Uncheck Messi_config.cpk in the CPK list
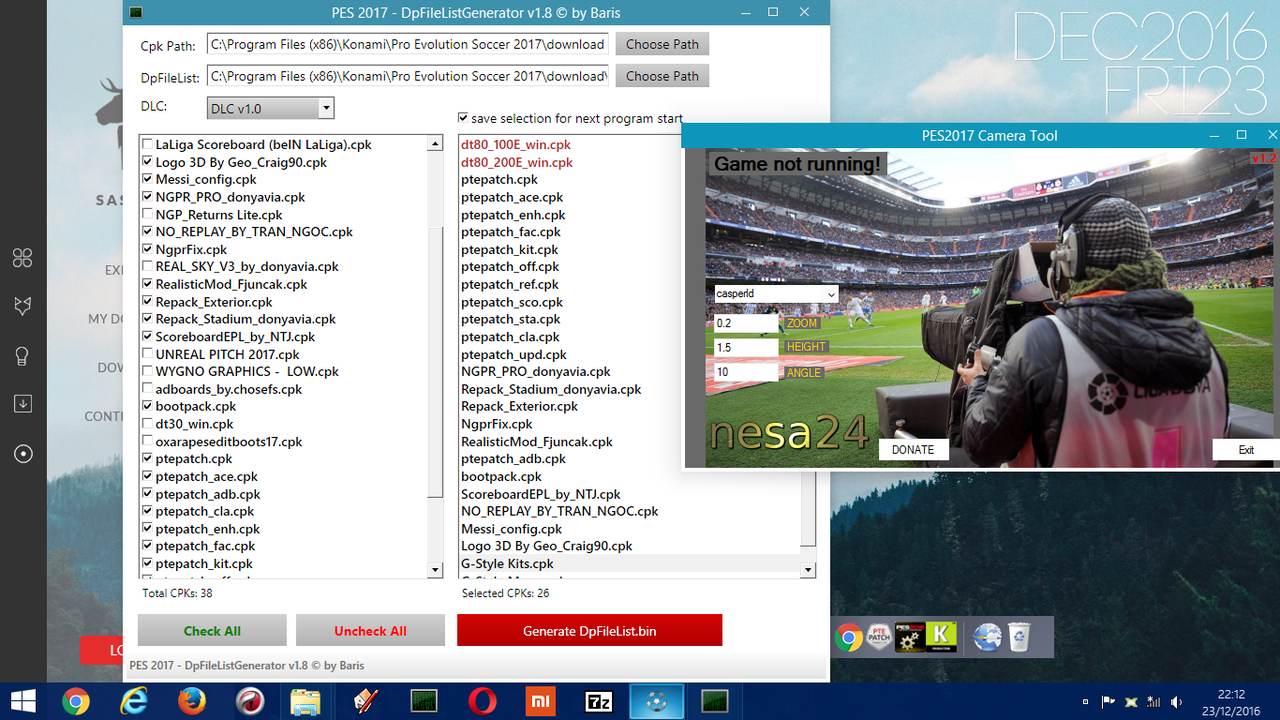1280x720 pixels. [148, 180]
